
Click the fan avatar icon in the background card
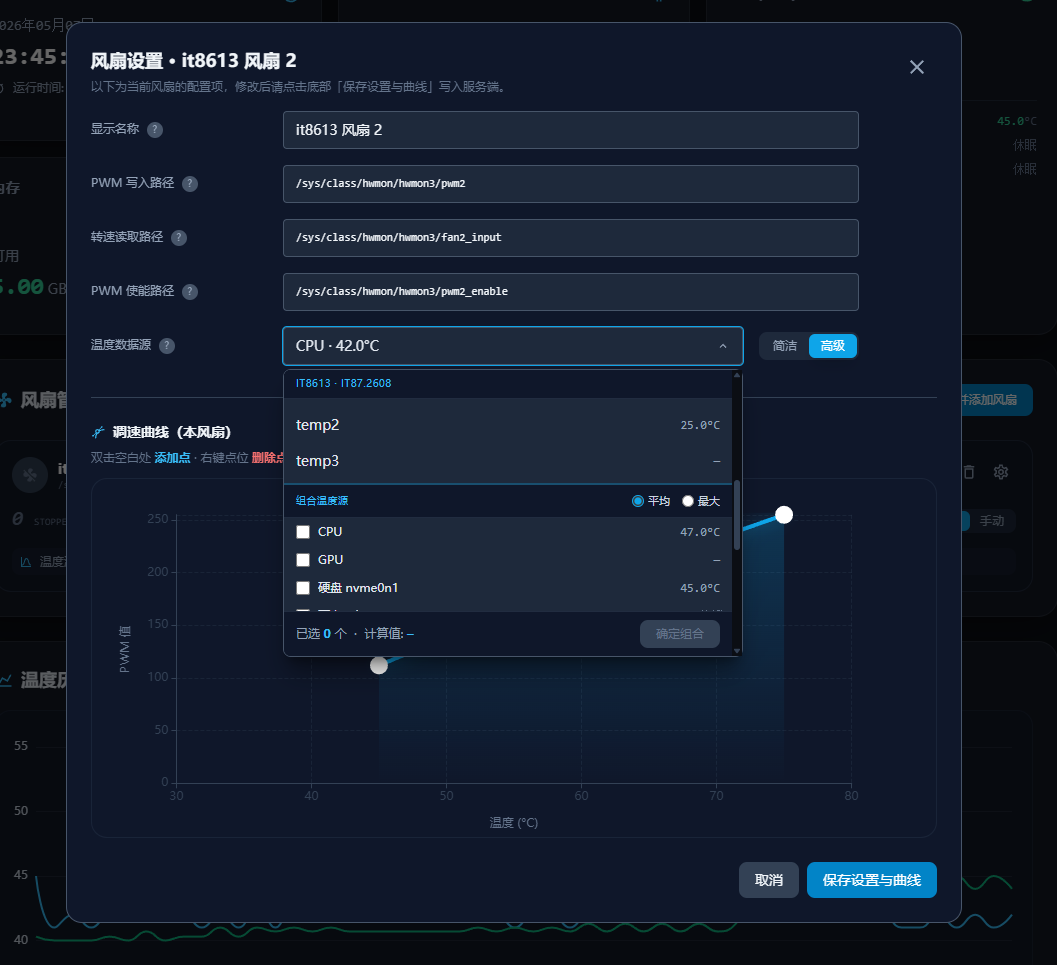(x=30, y=475)
